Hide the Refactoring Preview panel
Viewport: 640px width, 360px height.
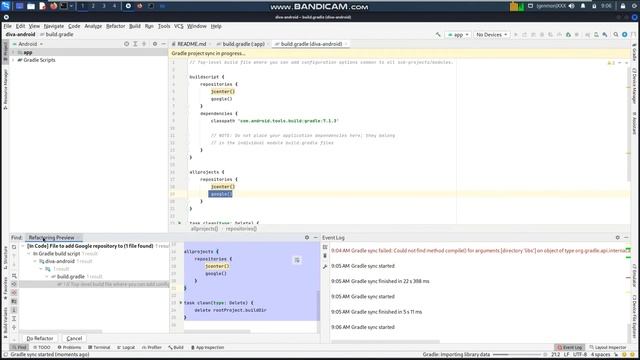pos(316,237)
